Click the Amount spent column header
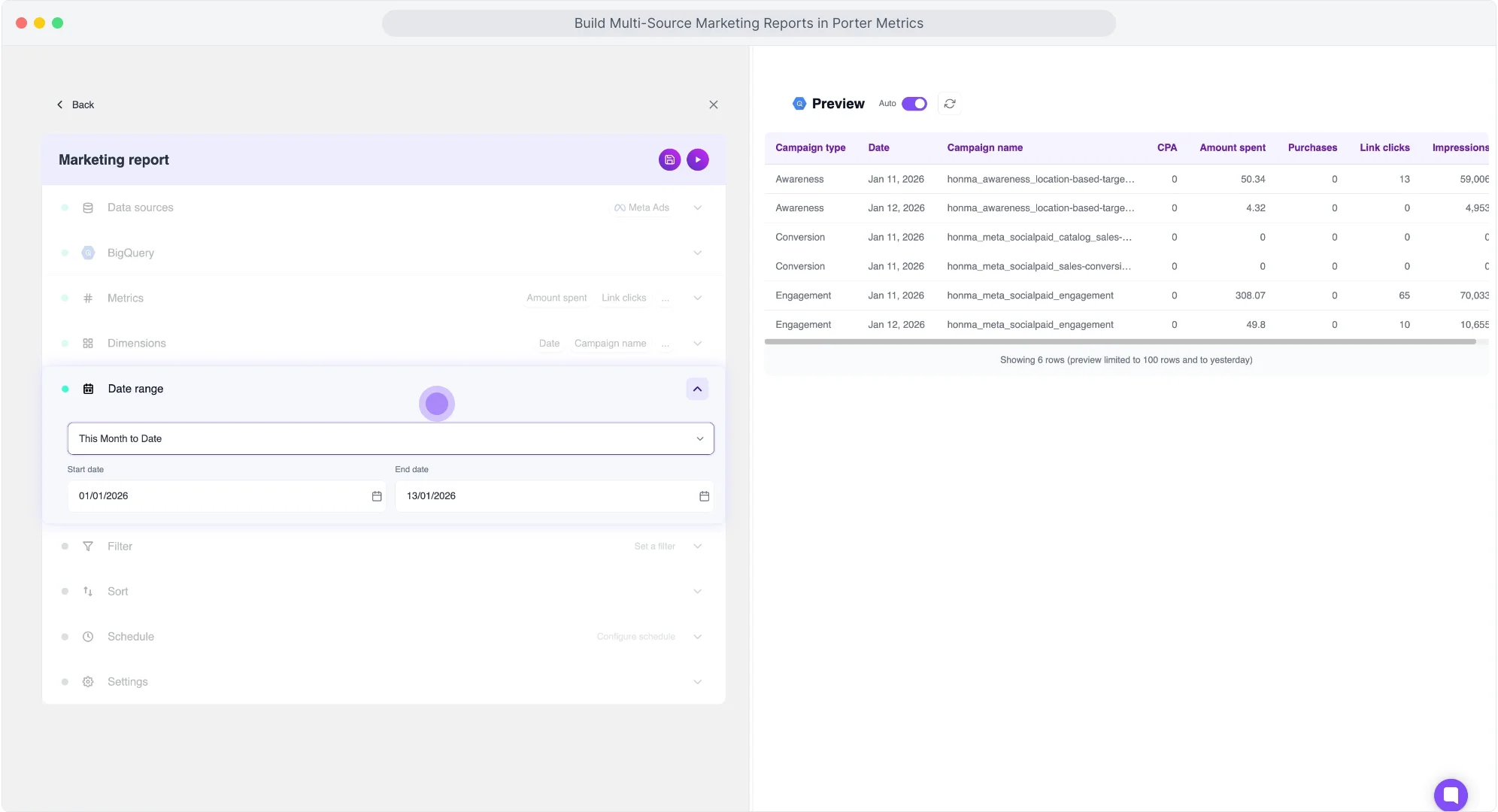 [x=1232, y=147]
